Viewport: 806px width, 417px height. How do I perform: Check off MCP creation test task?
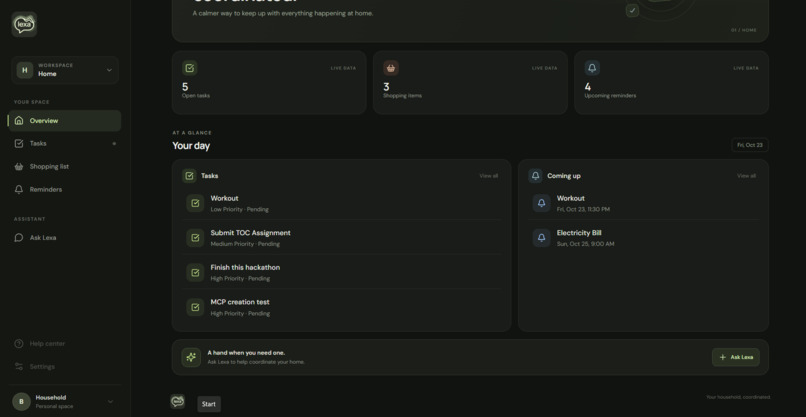click(195, 307)
